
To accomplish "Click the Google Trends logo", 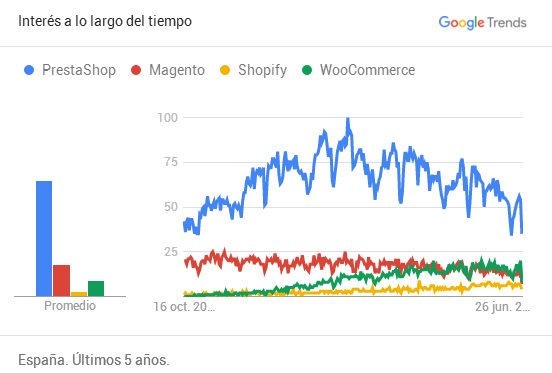I will pos(482,23).
